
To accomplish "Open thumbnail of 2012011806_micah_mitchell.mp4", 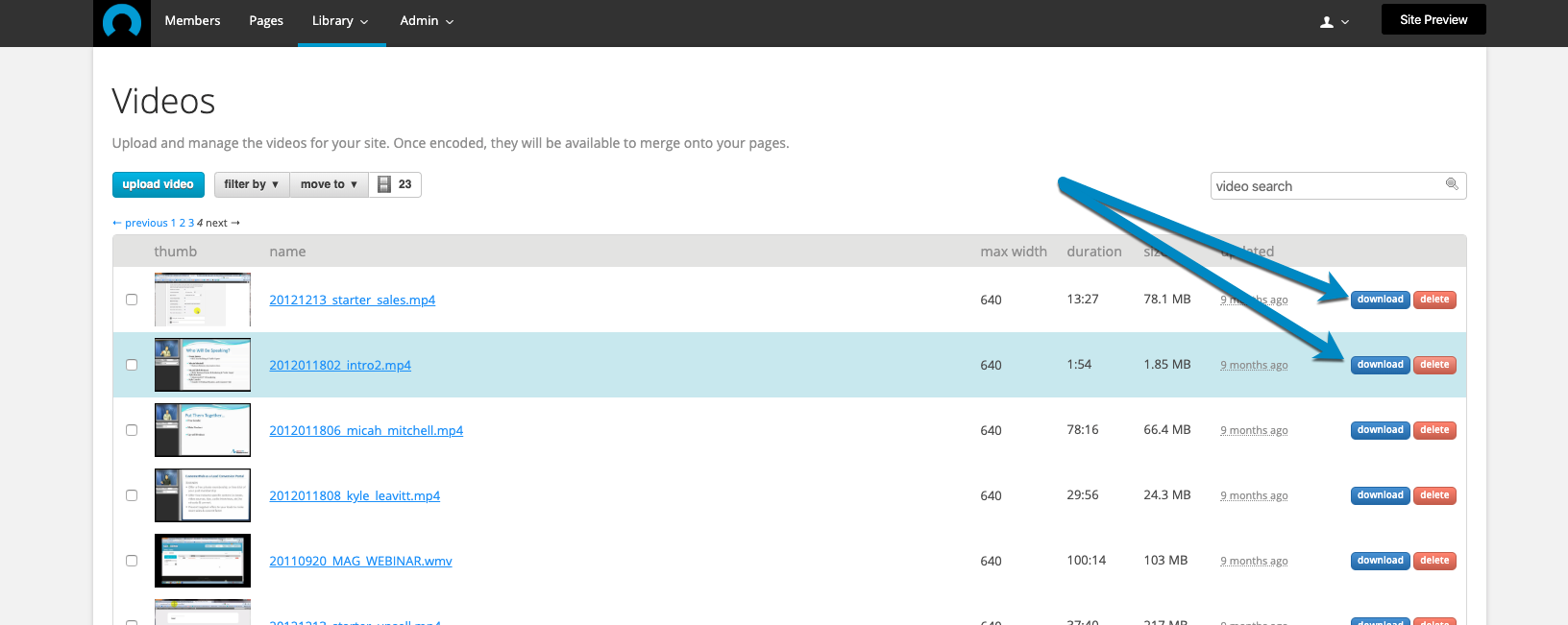I will pyautogui.click(x=203, y=430).
